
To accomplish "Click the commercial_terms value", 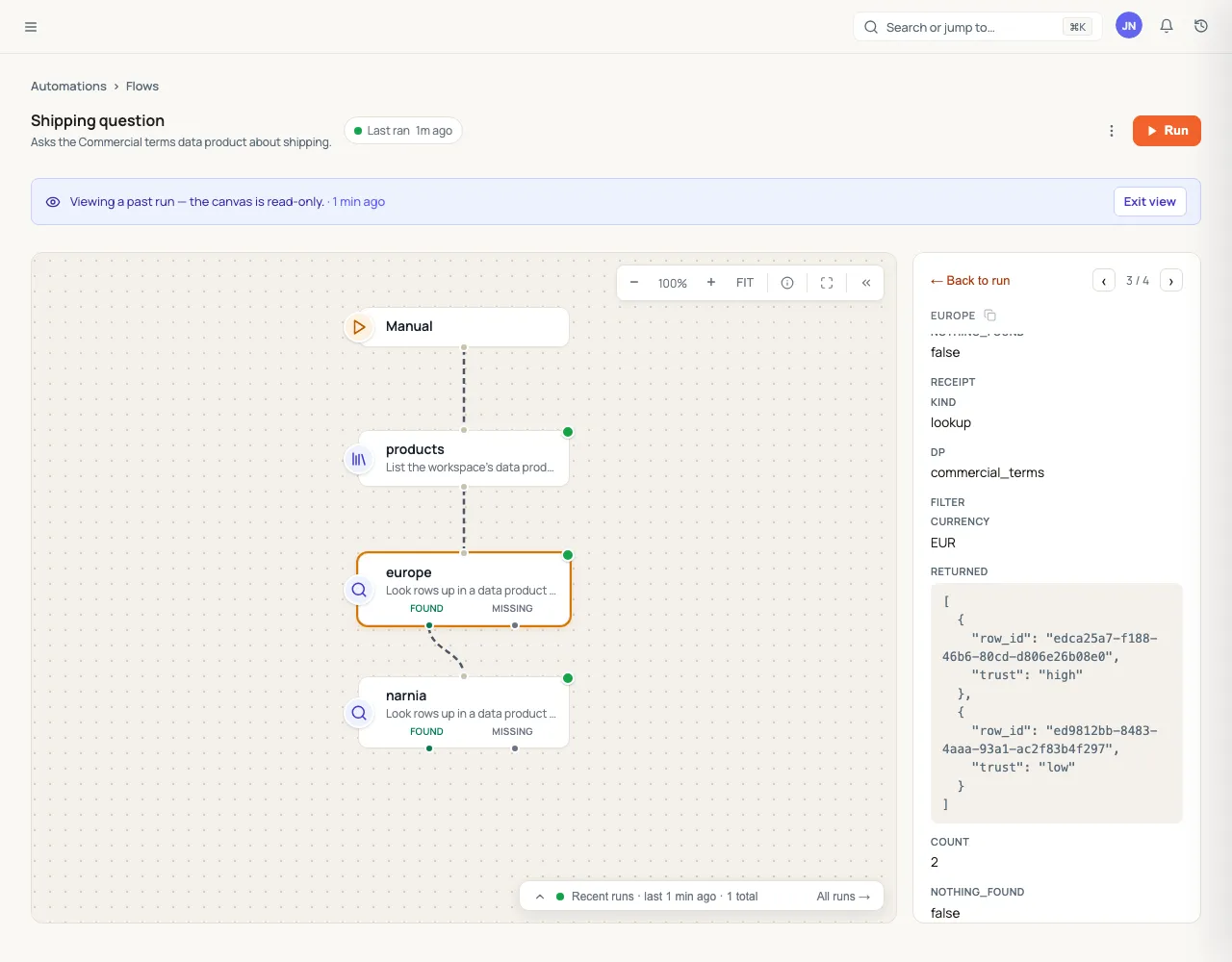I will coord(988,472).
